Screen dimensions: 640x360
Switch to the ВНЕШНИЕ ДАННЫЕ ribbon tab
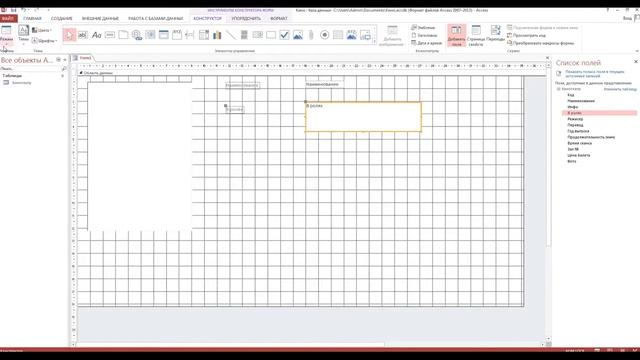(100, 18)
